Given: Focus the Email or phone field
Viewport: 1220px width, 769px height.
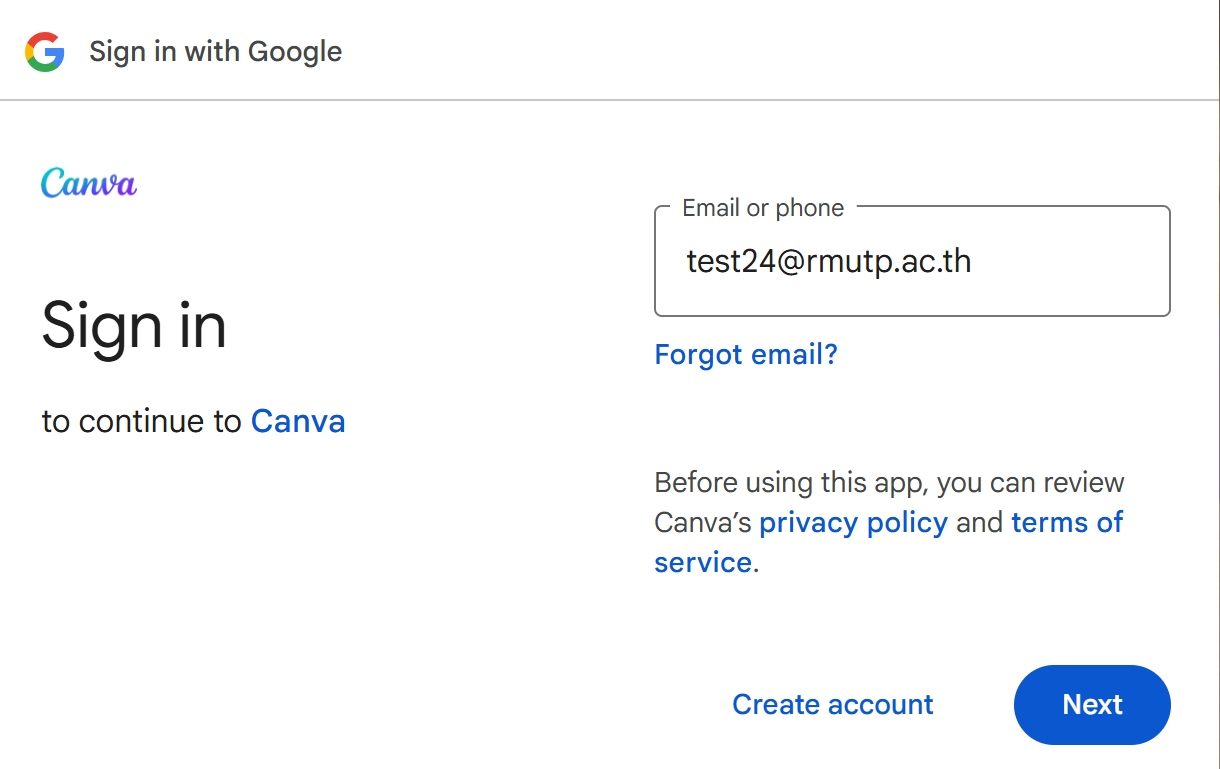Looking at the screenshot, I should point(912,262).
